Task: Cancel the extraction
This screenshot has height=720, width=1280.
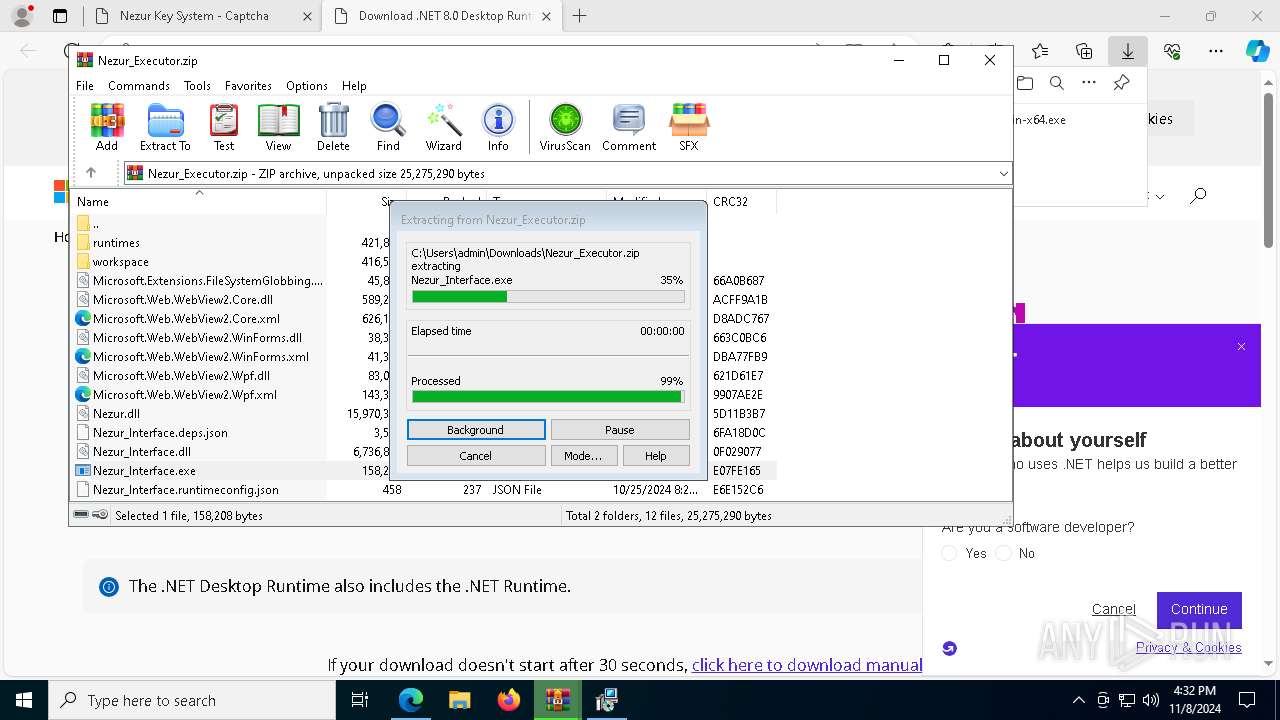Action: click(x=476, y=455)
